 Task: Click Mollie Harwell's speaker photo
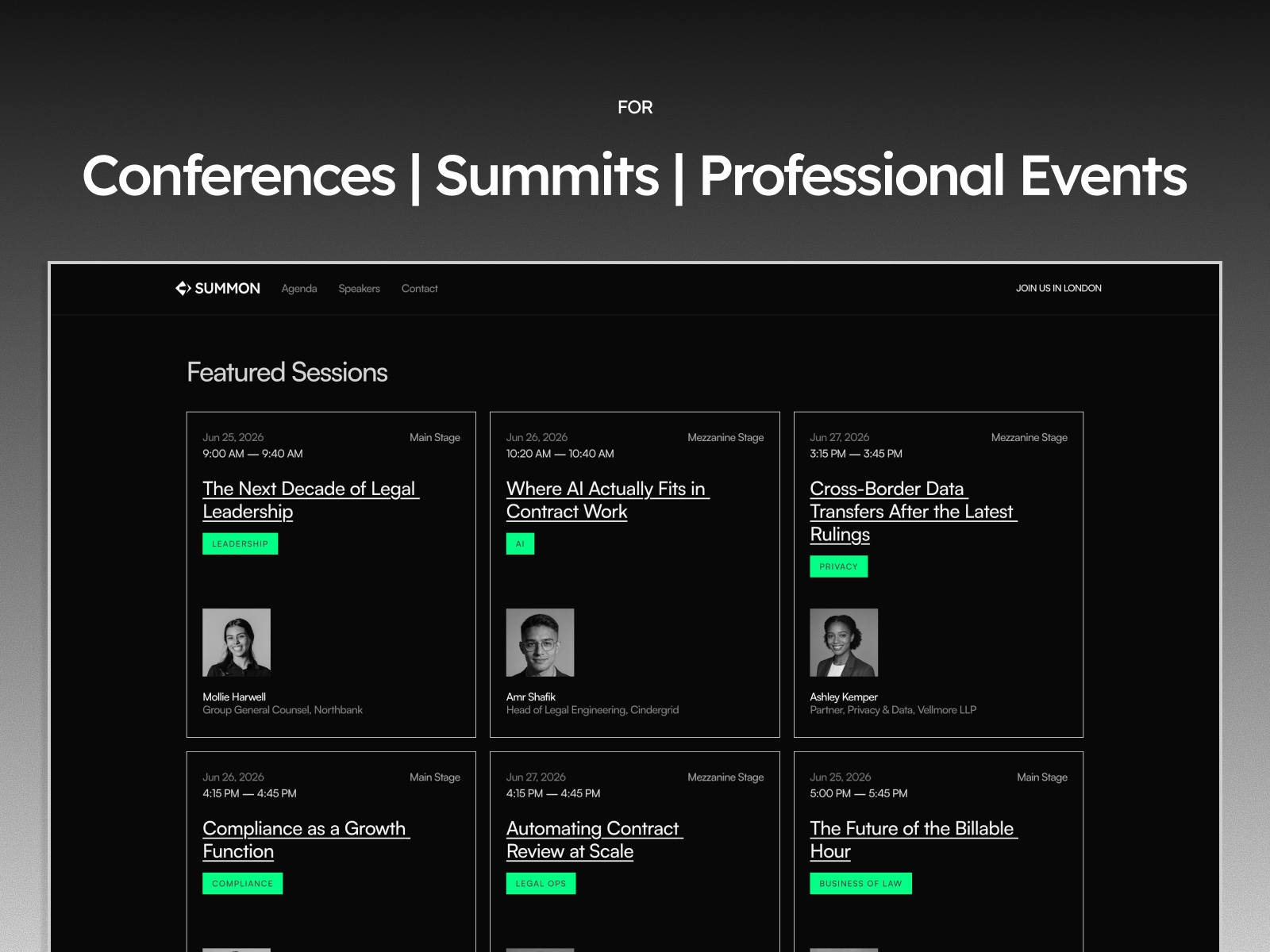pos(237,643)
